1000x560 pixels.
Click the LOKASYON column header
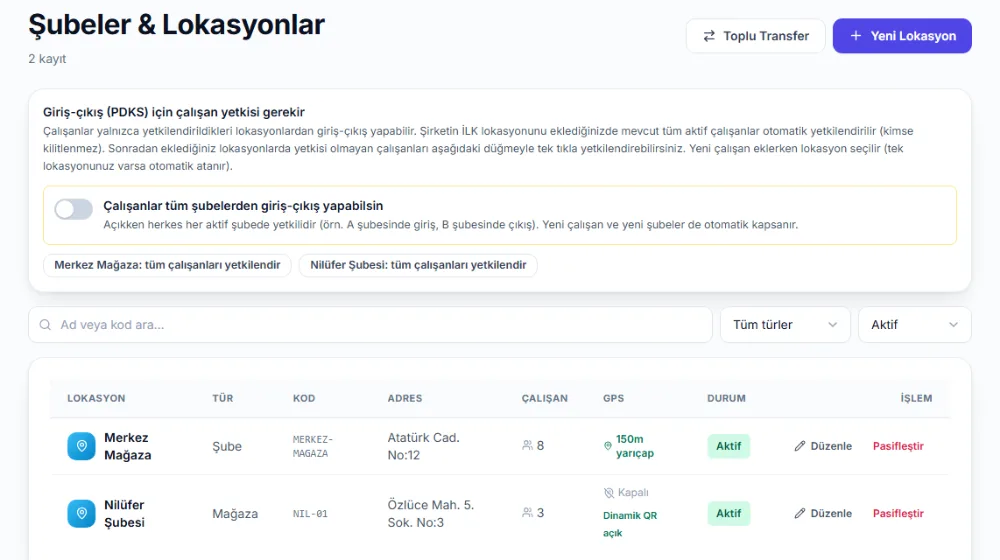pos(96,398)
